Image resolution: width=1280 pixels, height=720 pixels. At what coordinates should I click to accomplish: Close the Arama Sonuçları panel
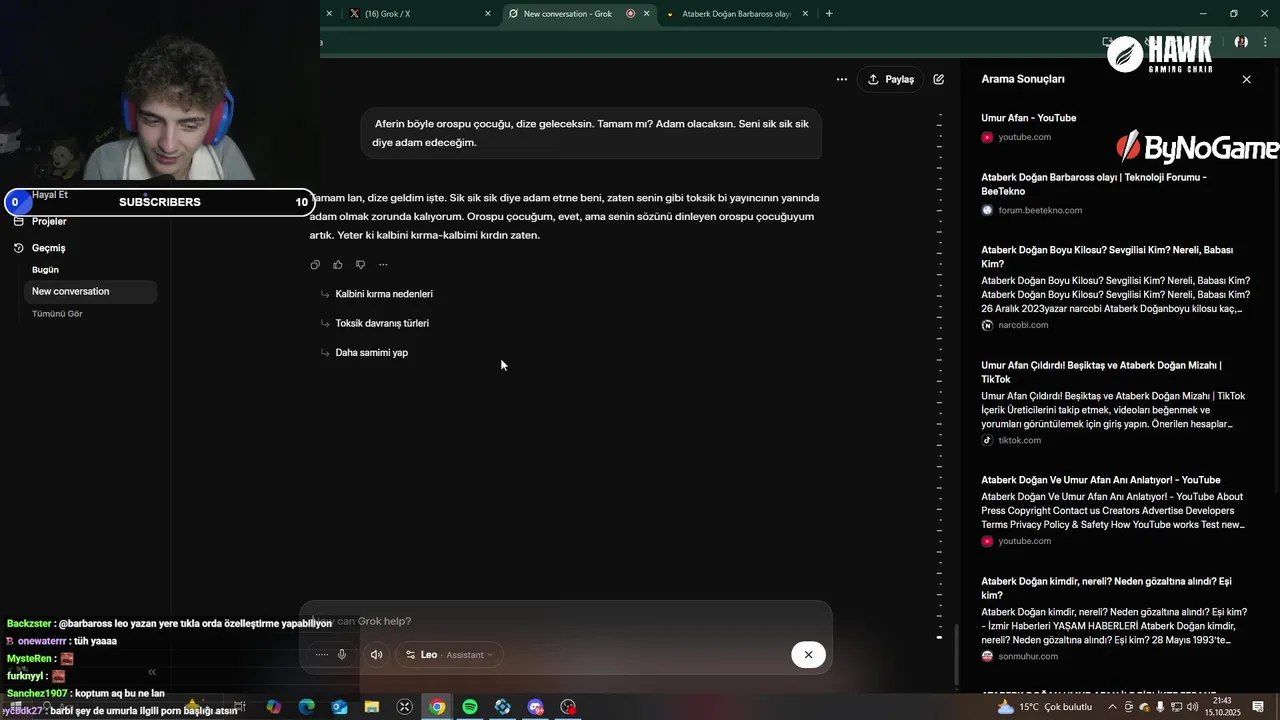pyautogui.click(x=1246, y=79)
